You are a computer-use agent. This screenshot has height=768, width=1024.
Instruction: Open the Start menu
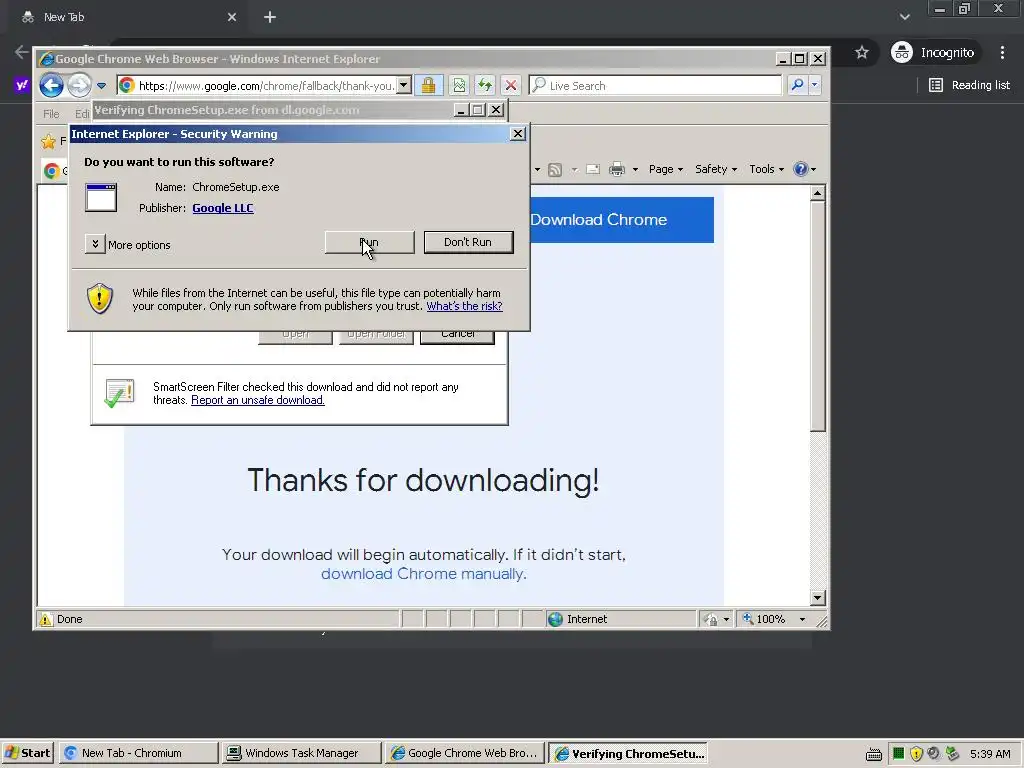tap(28, 753)
